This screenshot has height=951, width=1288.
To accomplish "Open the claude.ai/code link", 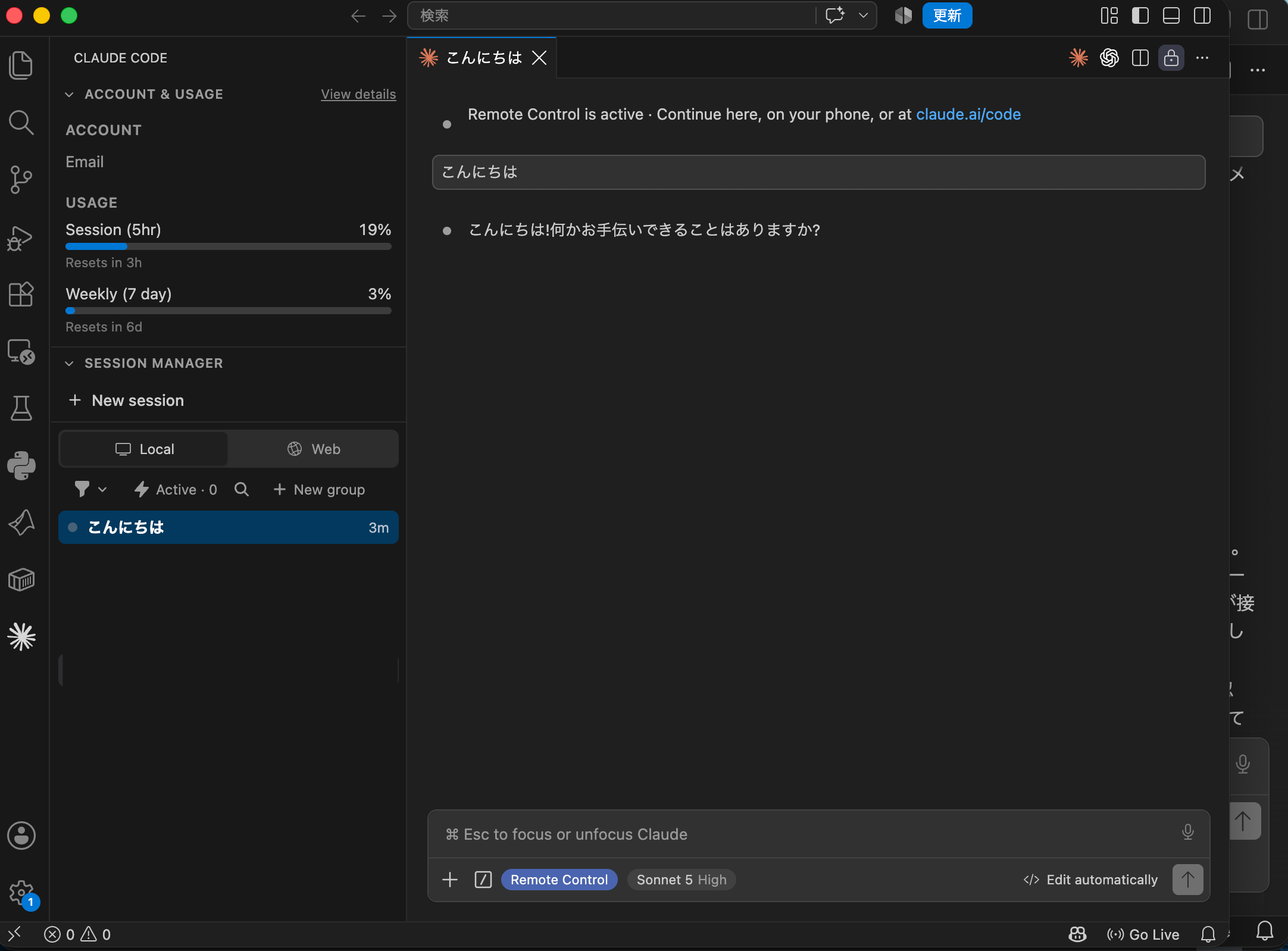I will click(968, 114).
